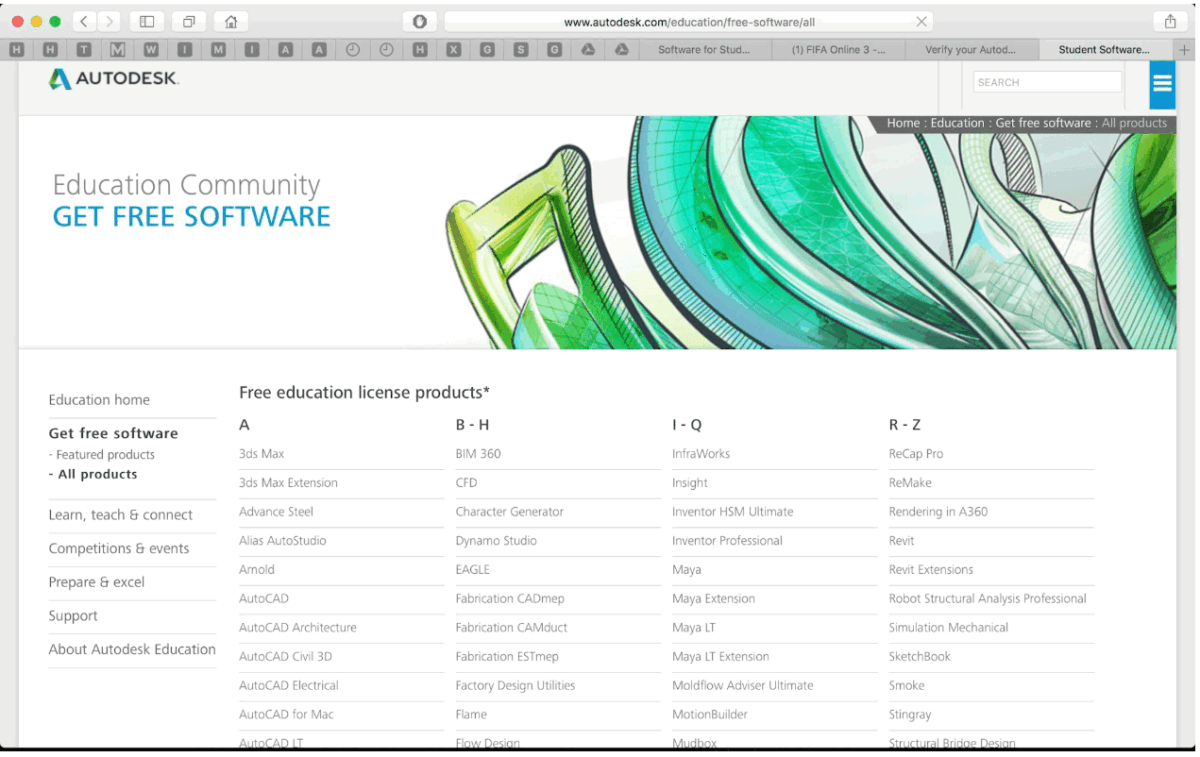Click inside the SEARCH input field
This screenshot has width=1200, height=757.
[1046, 81]
